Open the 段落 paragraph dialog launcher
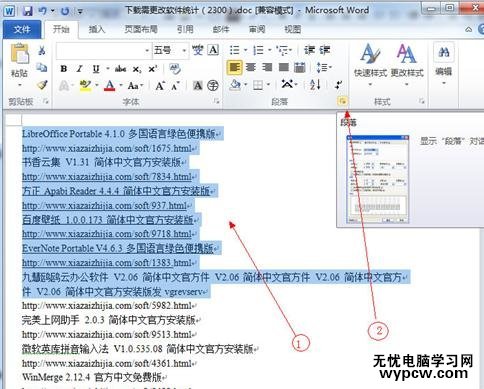 [343, 101]
